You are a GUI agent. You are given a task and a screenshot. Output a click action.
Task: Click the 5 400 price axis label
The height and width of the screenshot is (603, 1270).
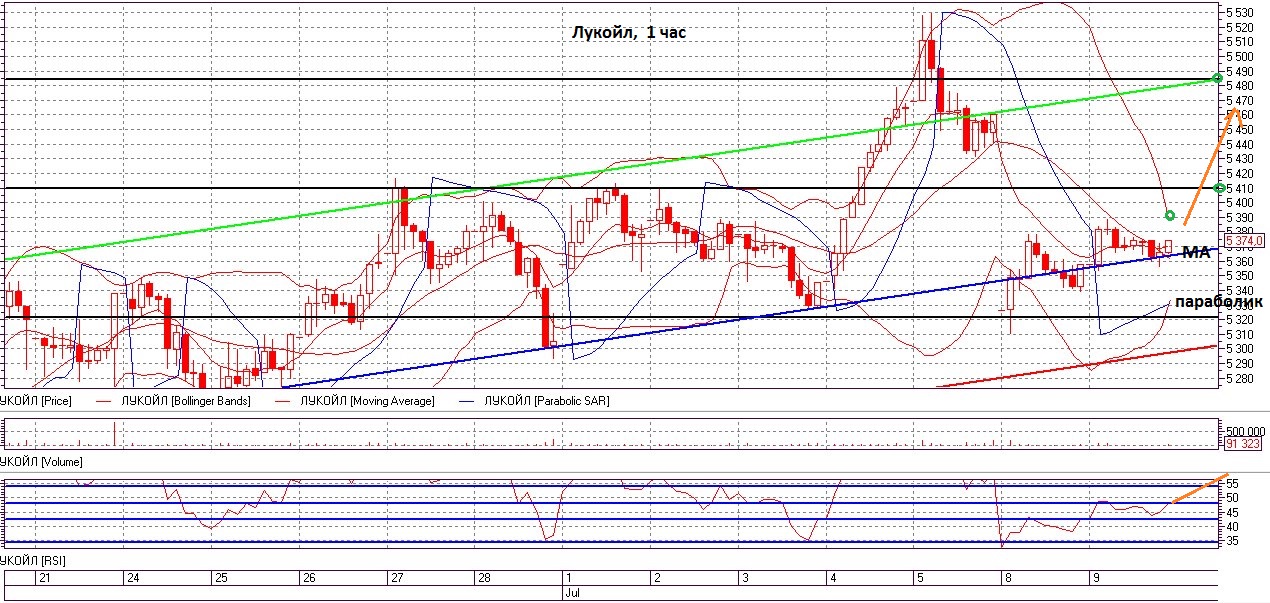click(x=1240, y=203)
